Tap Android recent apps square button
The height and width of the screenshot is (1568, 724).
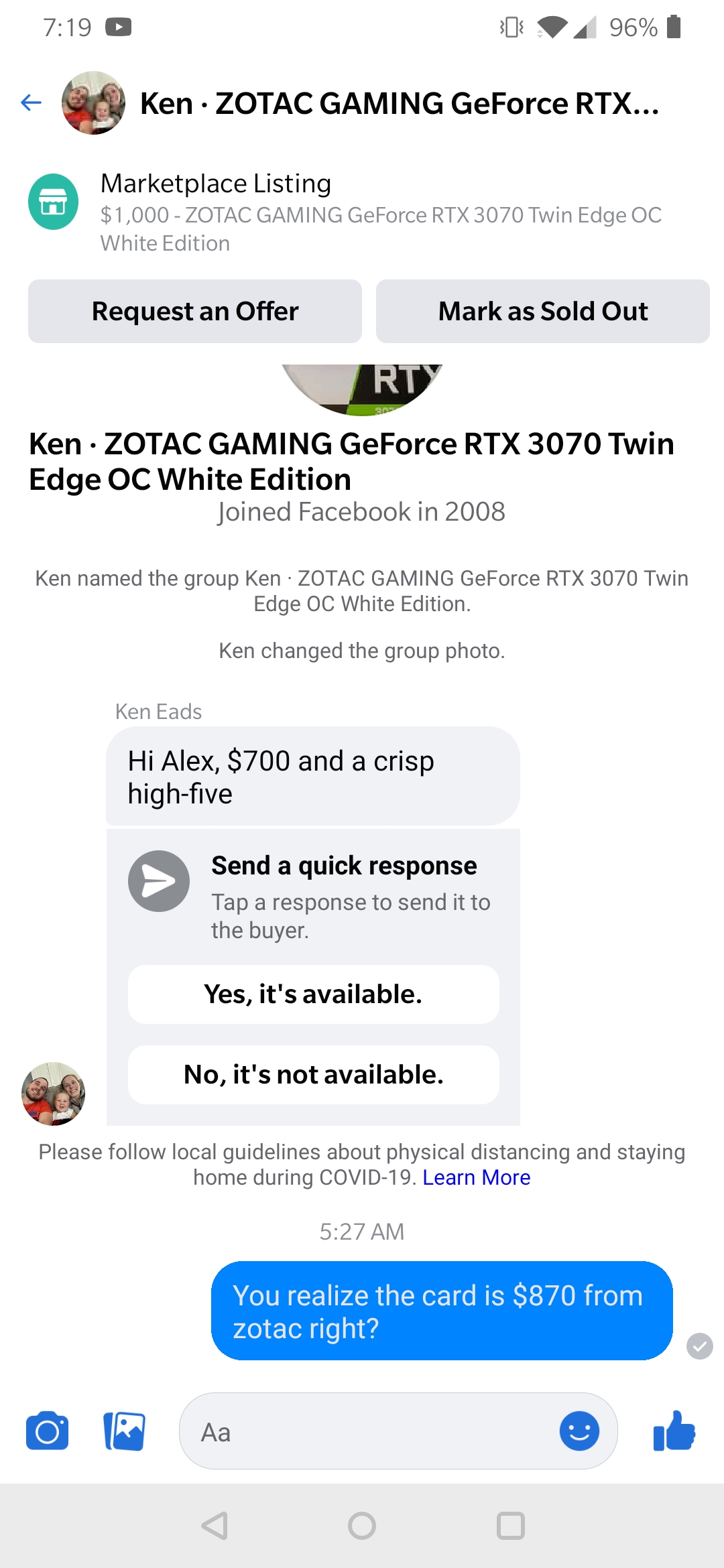point(510,1526)
